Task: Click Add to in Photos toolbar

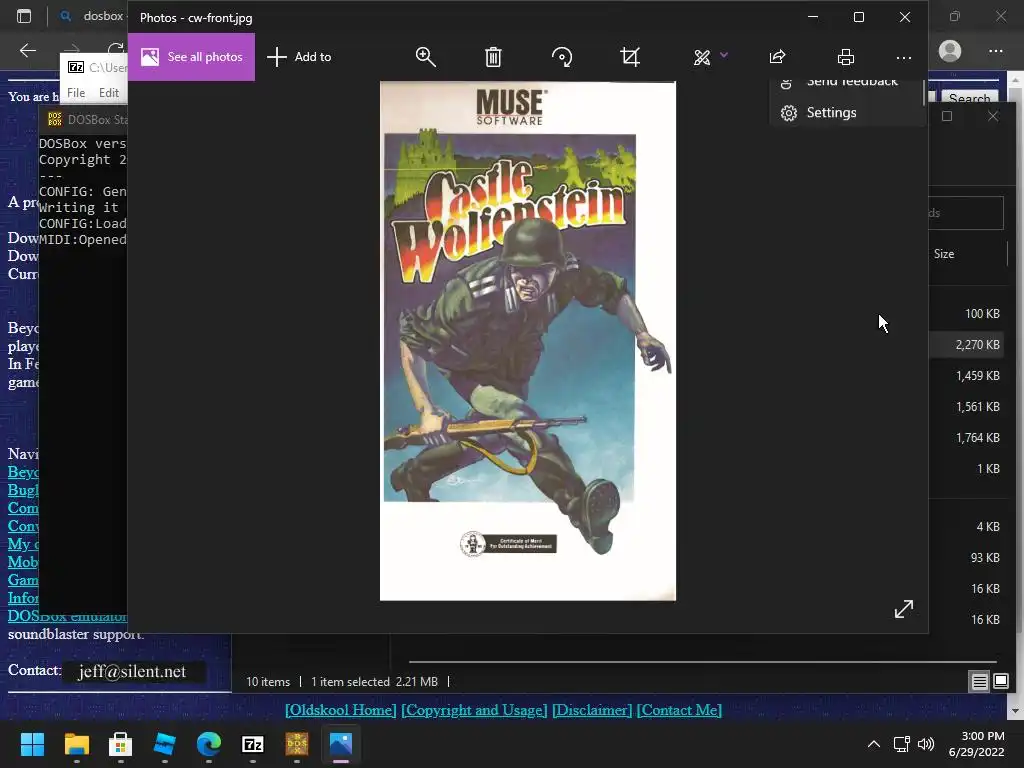Action: 299,57
